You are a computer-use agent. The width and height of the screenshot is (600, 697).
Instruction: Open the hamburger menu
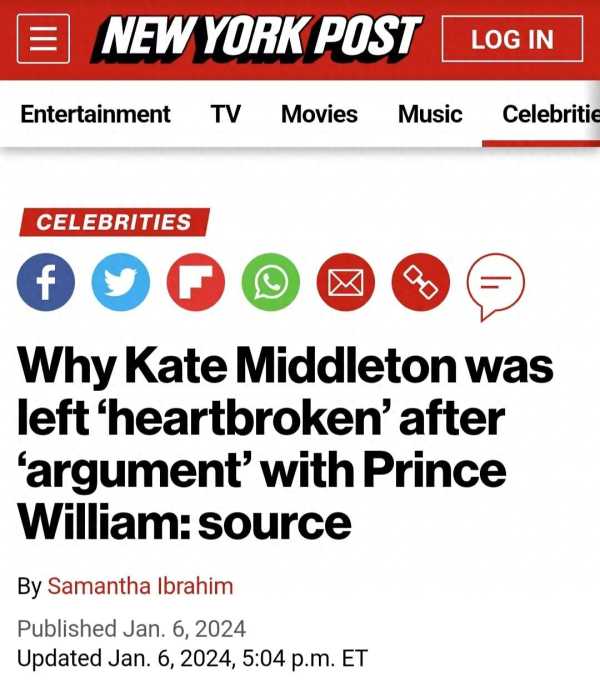coord(43,39)
